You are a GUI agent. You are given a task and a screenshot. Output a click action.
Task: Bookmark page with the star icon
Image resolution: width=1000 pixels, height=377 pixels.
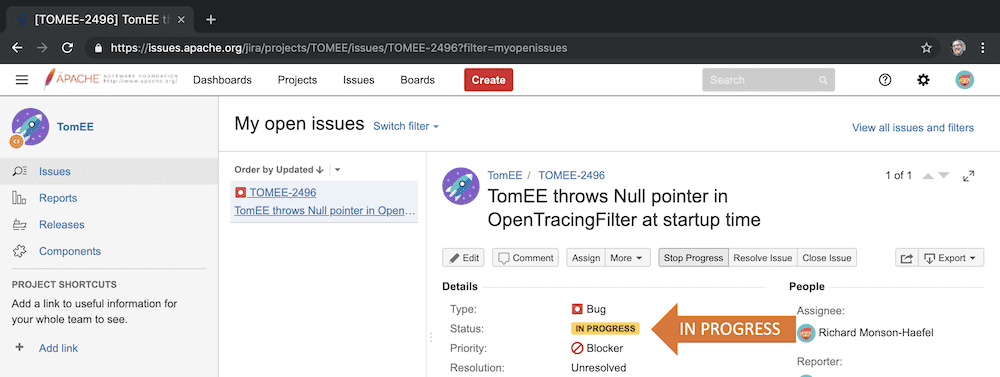(927, 48)
